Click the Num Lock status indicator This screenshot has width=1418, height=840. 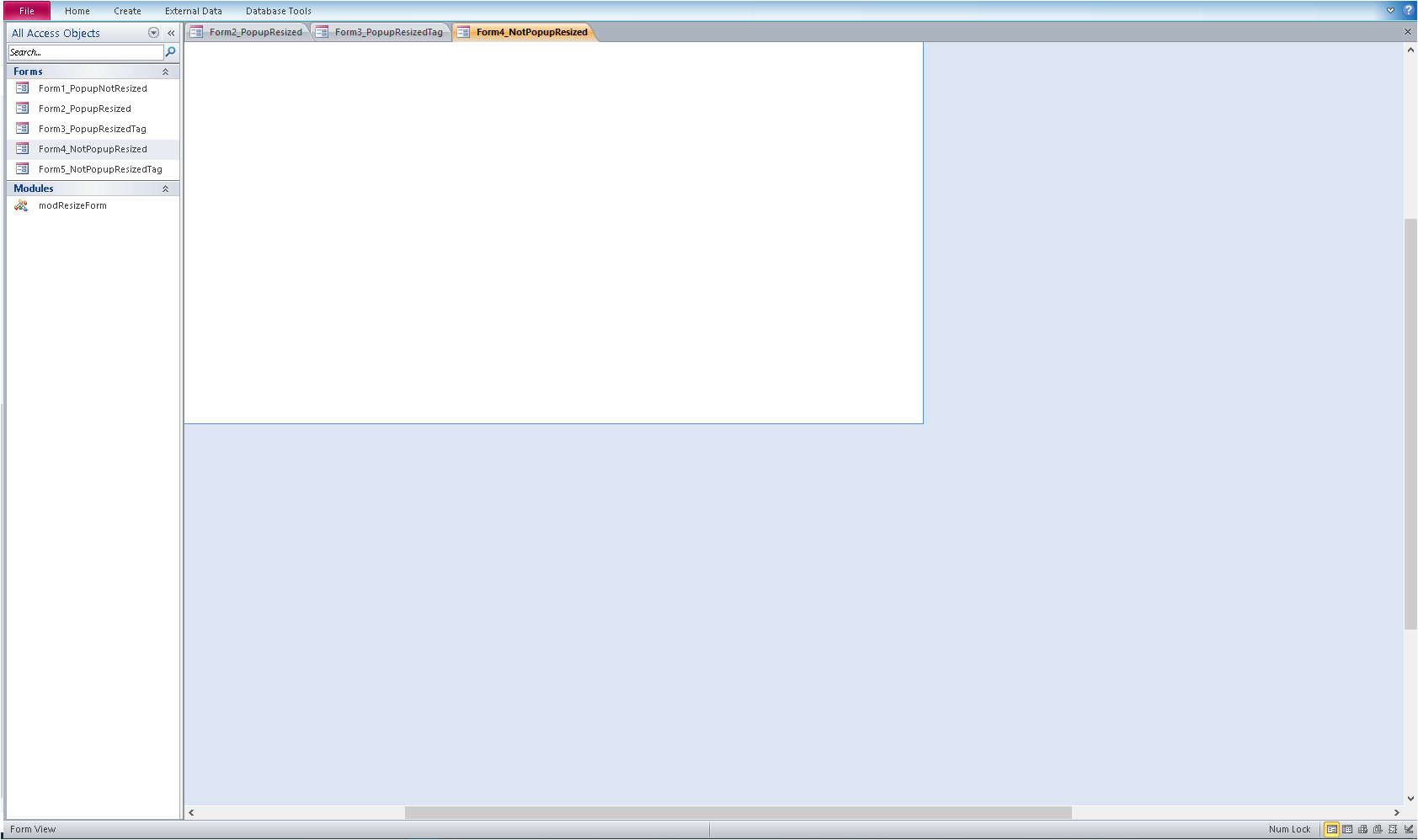pyautogui.click(x=1289, y=829)
